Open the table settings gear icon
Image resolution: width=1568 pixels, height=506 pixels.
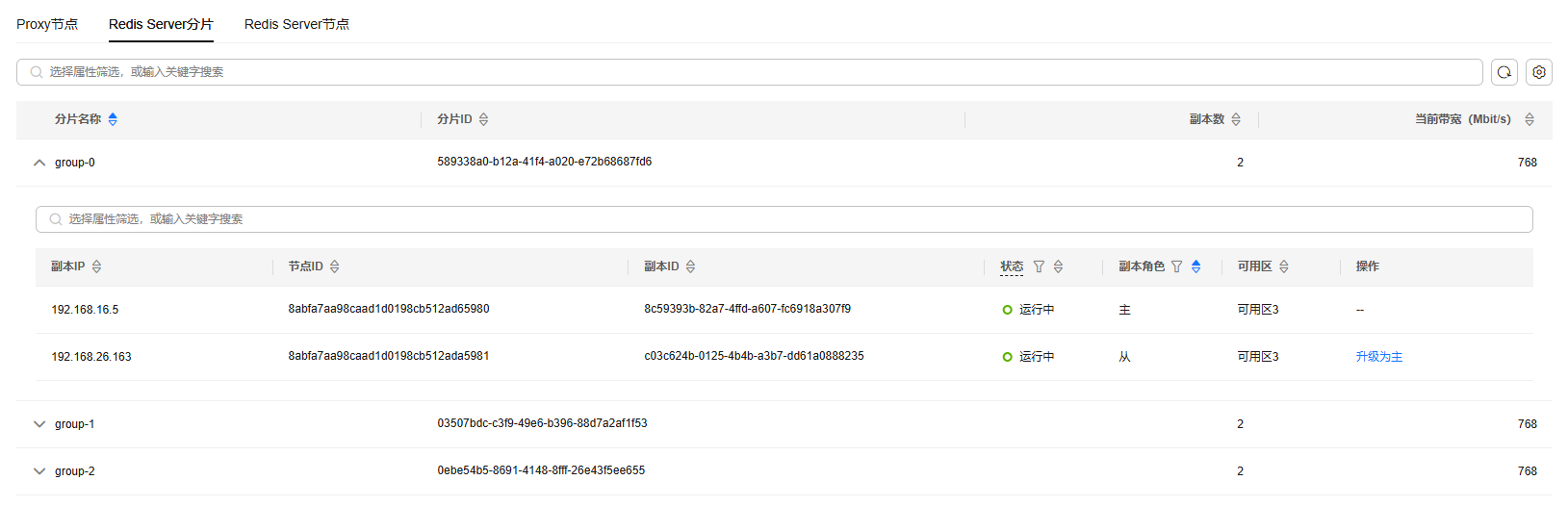click(x=1539, y=72)
